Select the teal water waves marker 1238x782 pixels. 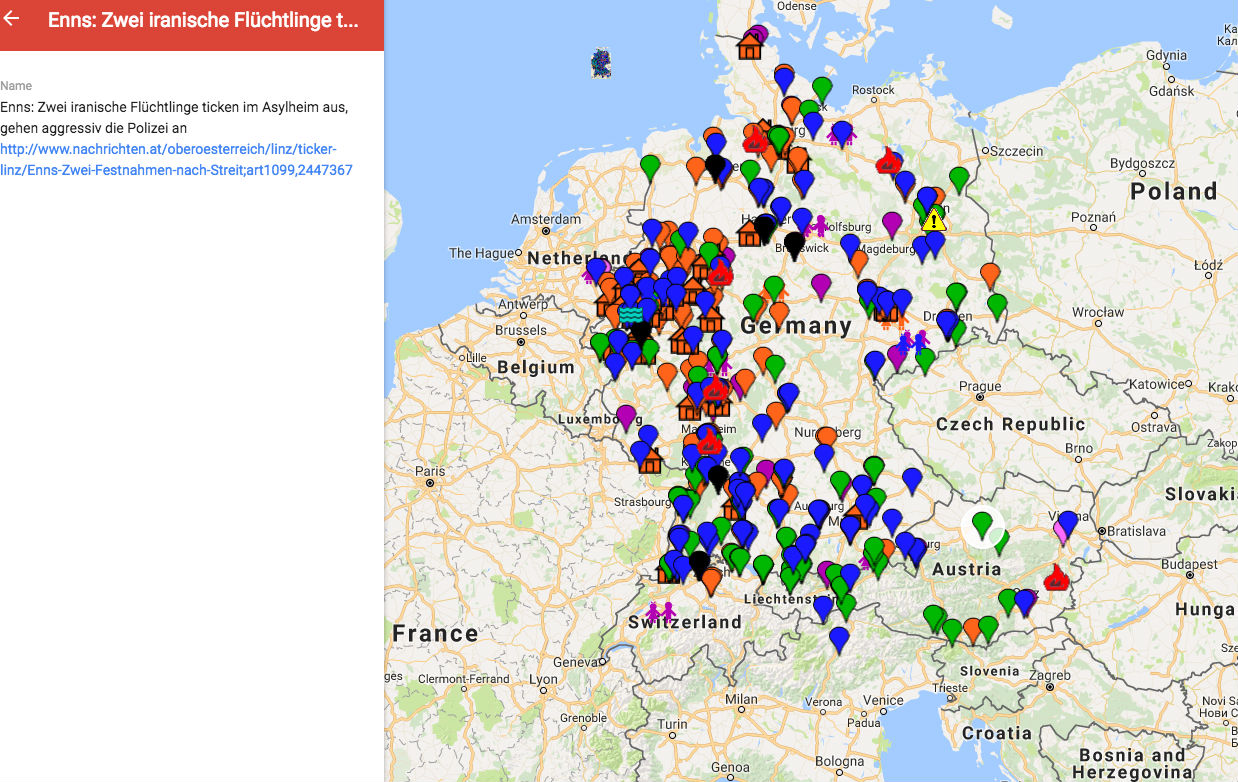coord(631,314)
